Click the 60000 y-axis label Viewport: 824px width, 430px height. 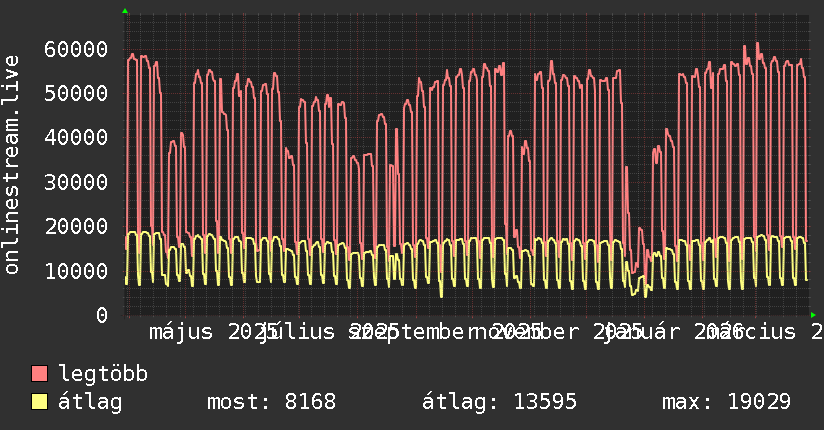pos(77,49)
